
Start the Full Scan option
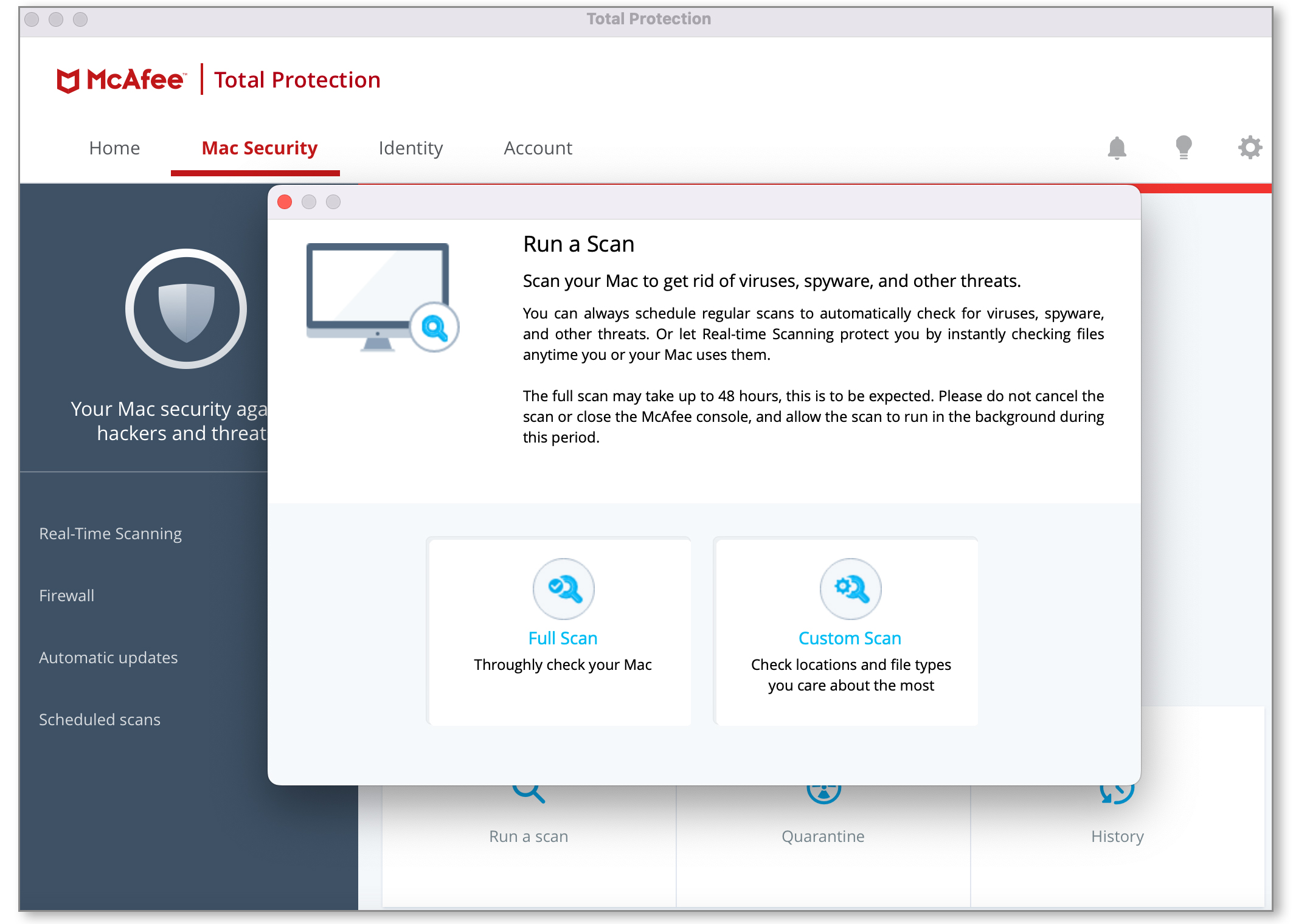point(563,638)
